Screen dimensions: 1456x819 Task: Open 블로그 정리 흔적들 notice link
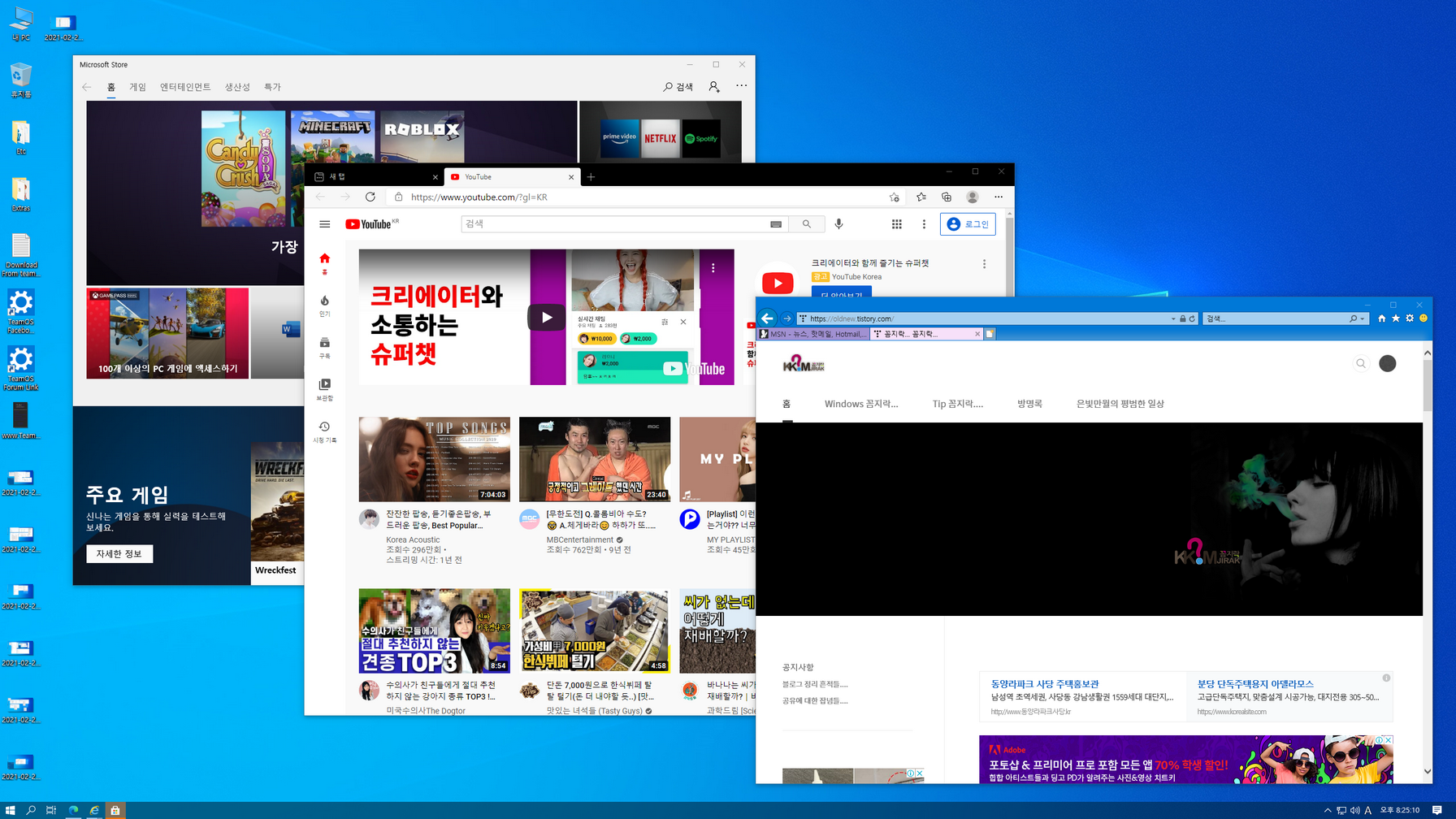click(815, 684)
